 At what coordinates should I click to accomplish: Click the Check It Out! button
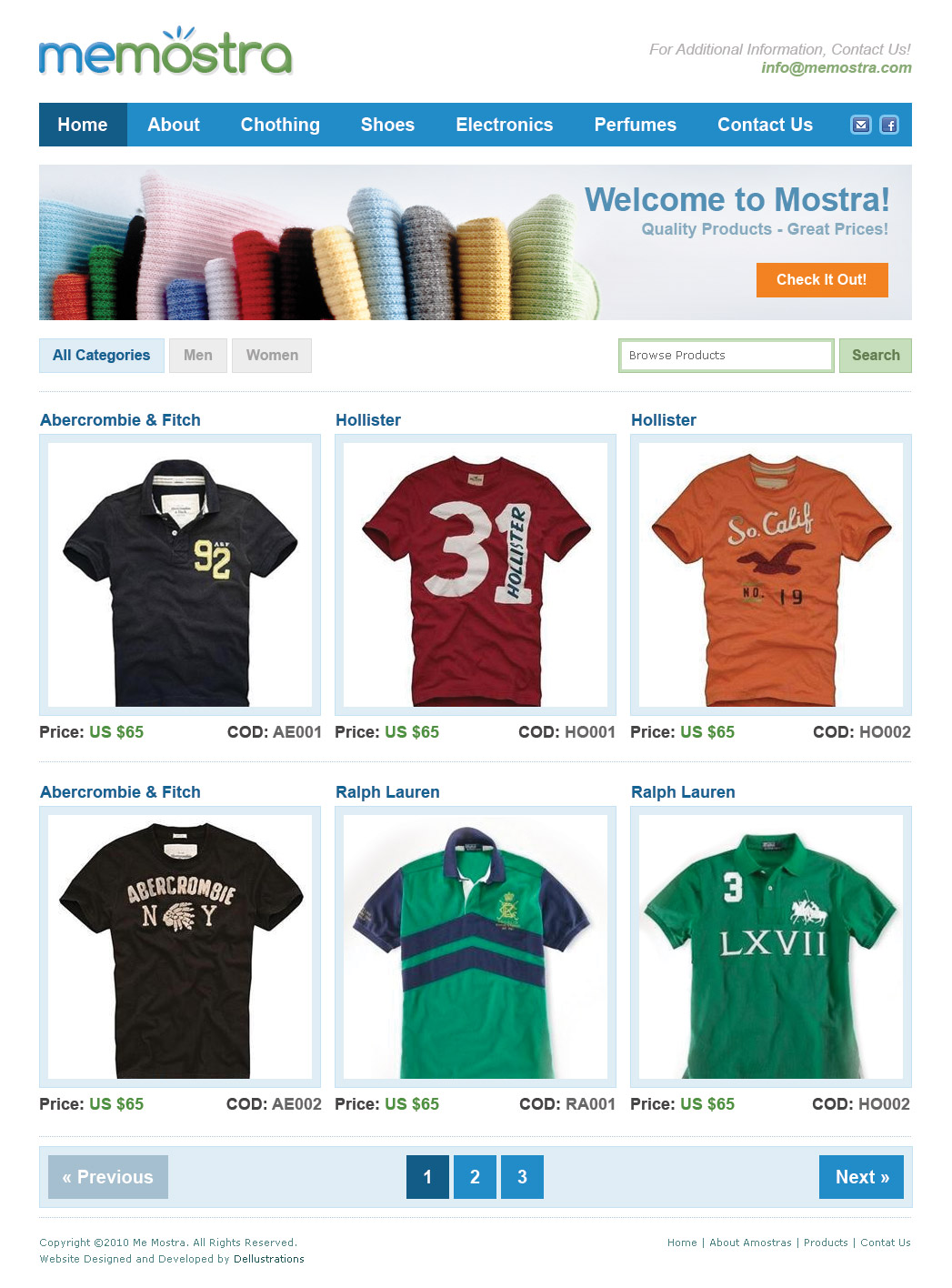[822, 280]
